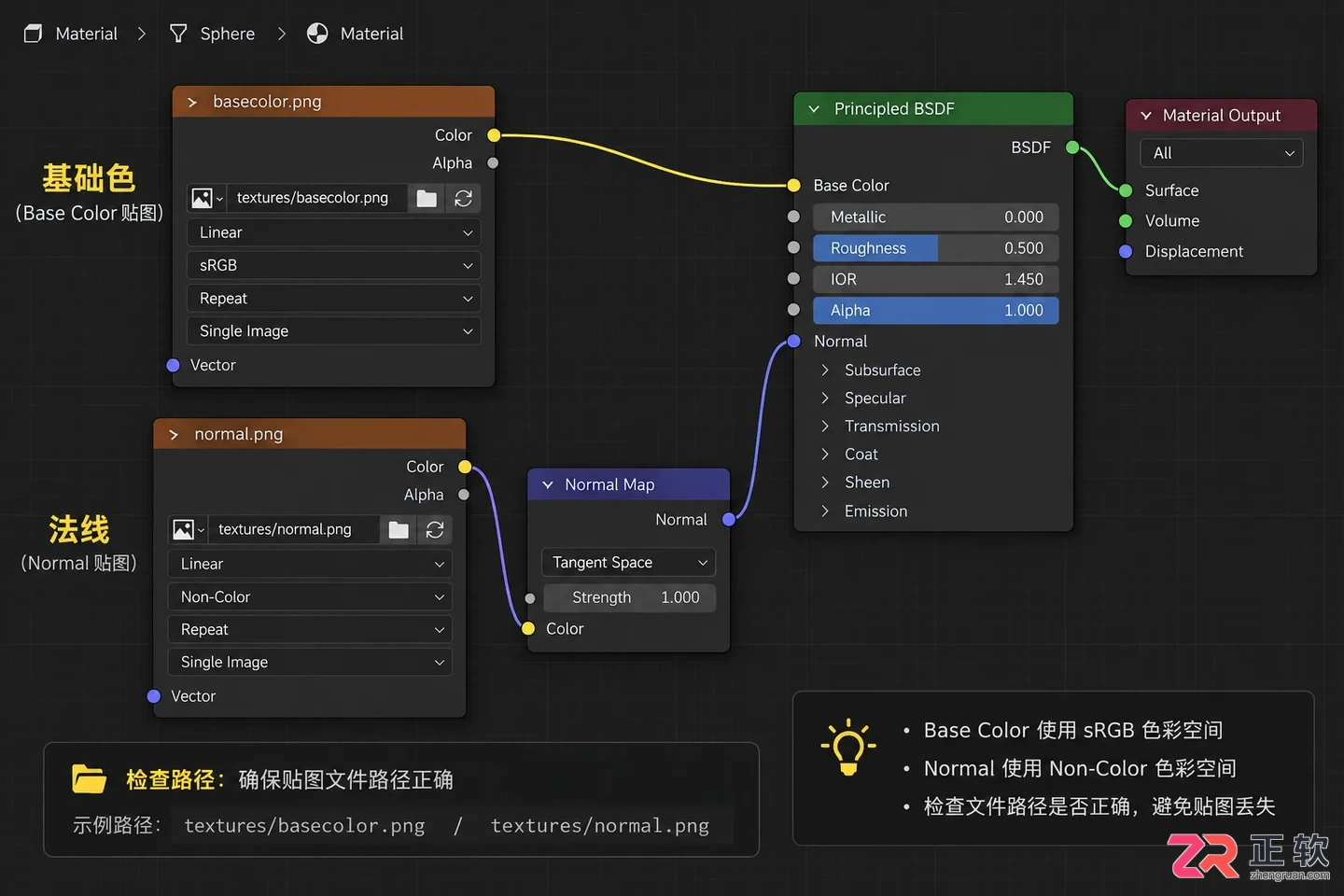The height and width of the screenshot is (896, 1344).
Task: Open image browser icon in basecolor.png node
Action: [x=206, y=198]
